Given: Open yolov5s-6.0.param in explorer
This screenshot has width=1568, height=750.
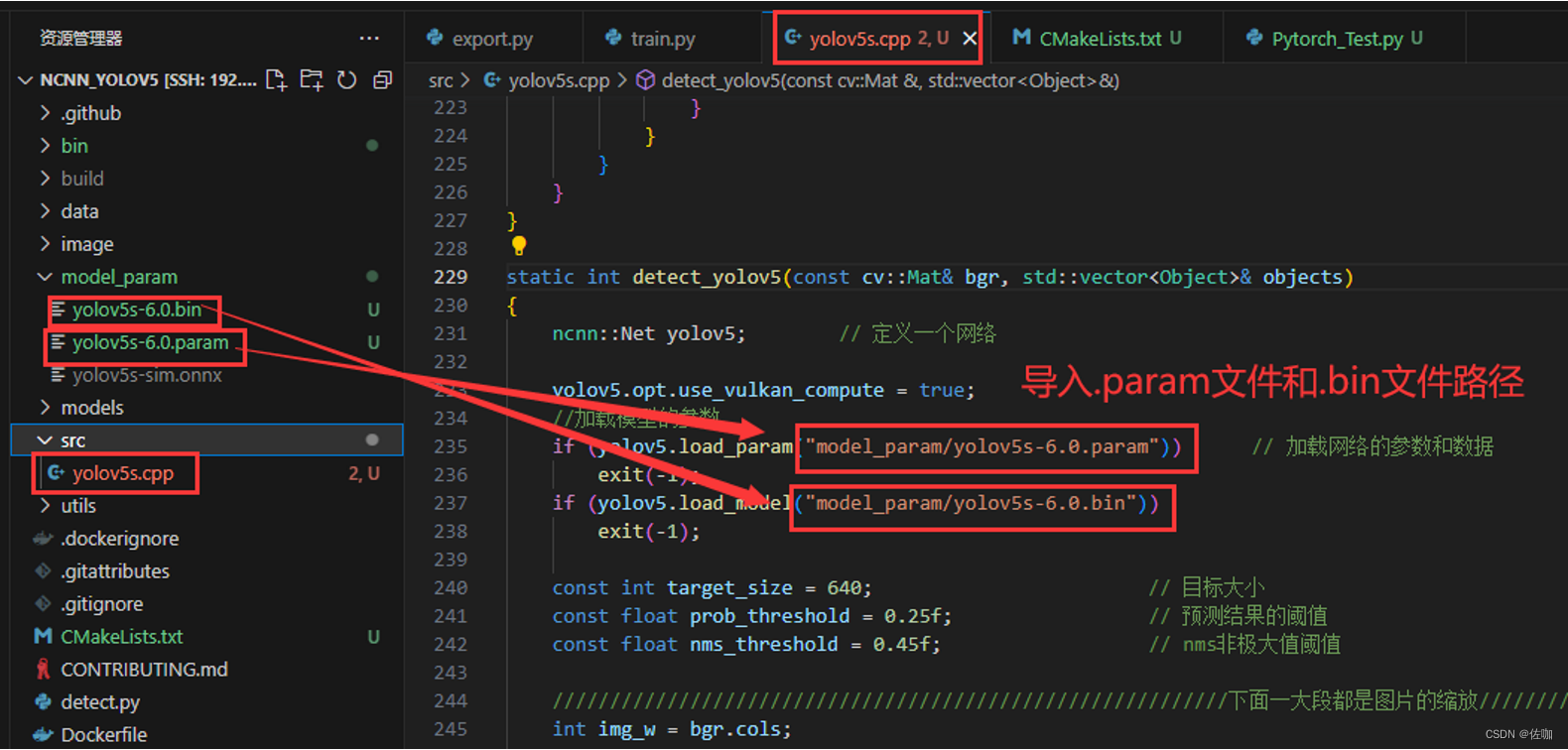Looking at the screenshot, I should (150, 342).
